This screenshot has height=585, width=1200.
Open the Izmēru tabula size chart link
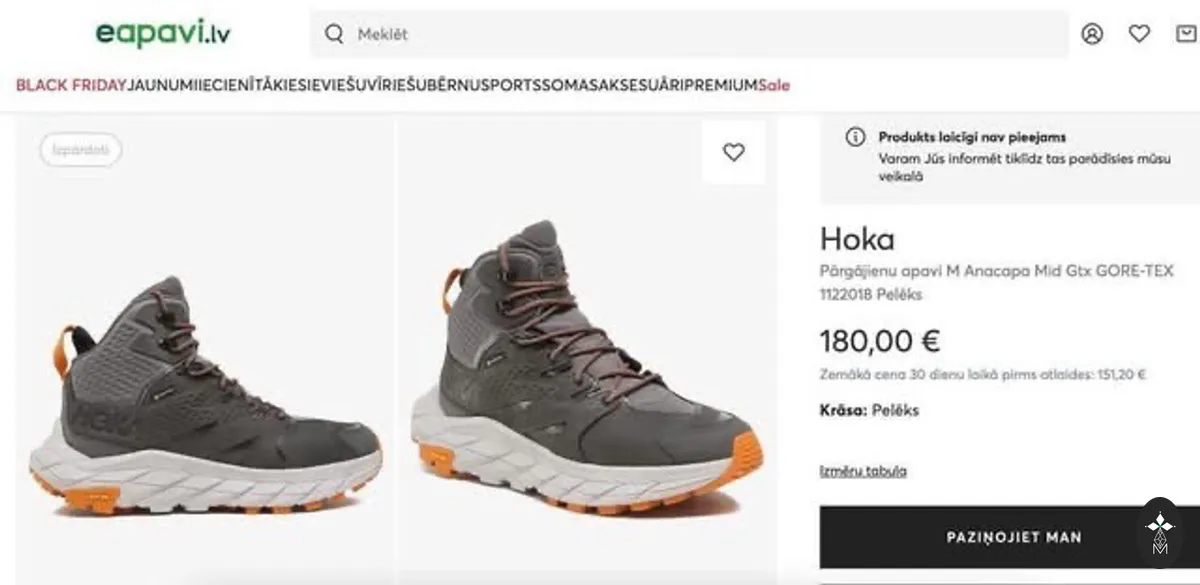[x=863, y=471]
